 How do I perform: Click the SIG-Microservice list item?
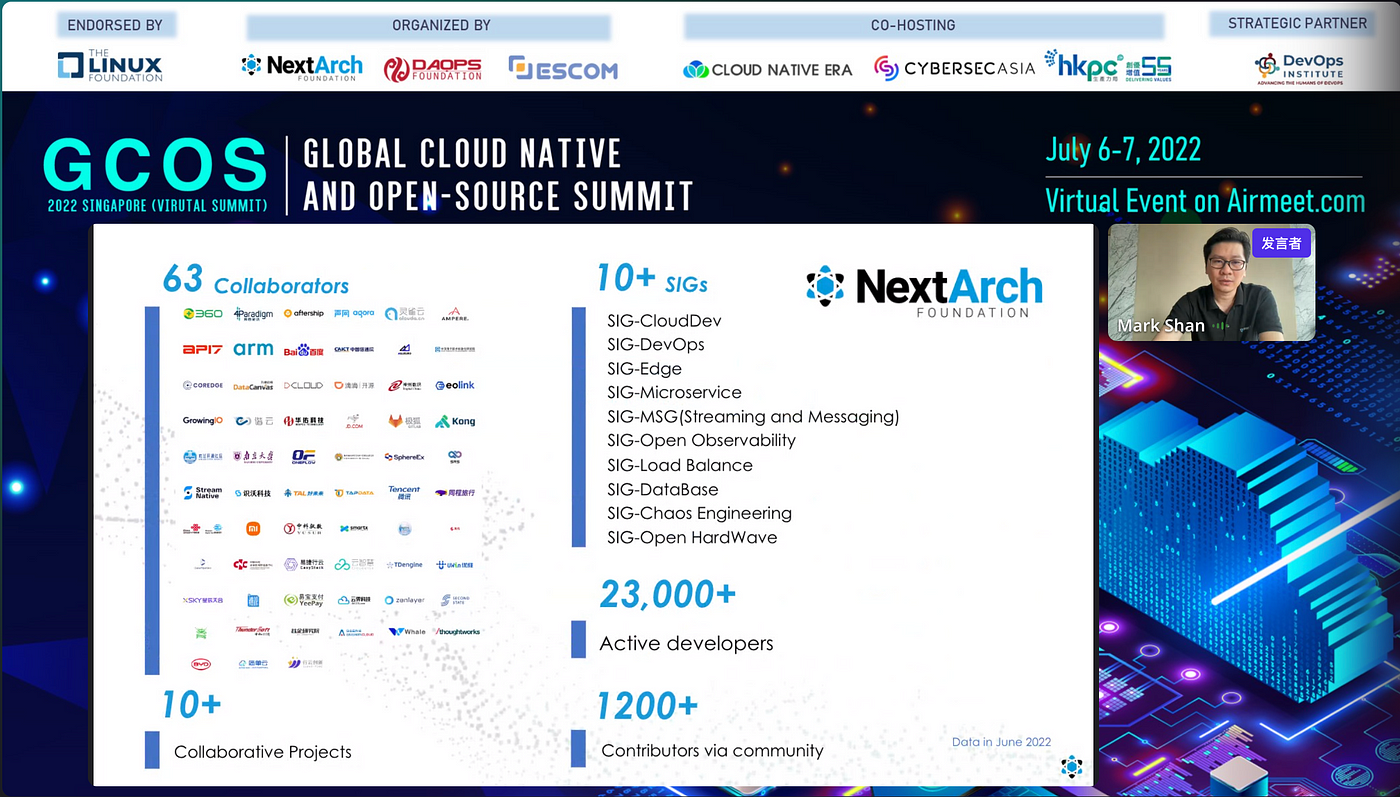(674, 392)
